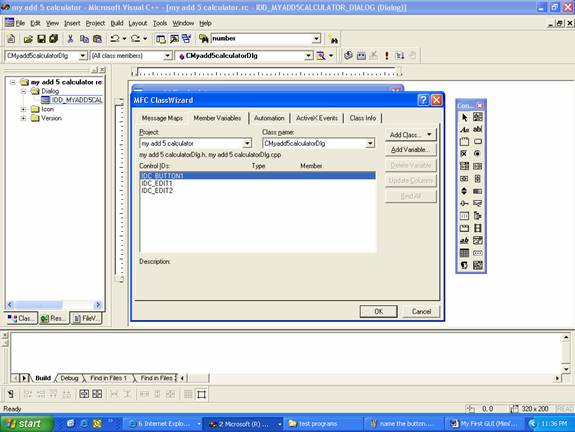
Task: Select the Hot Key control tool
Action: (477, 204)
